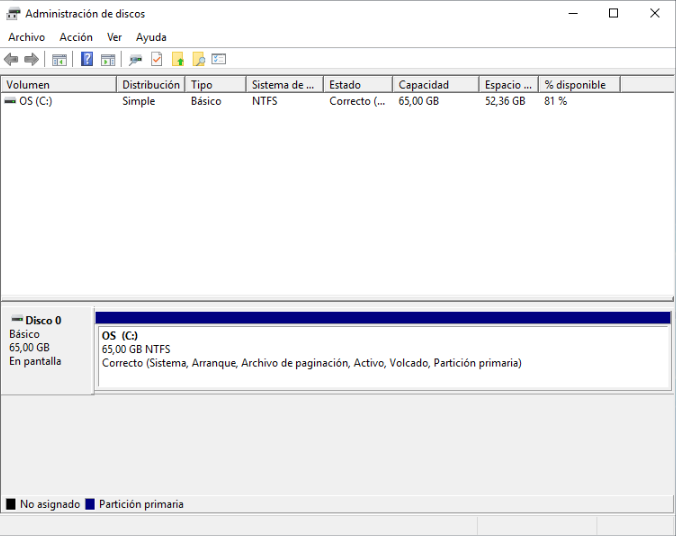Click the Back arrow toolbar icon
Screen dimensions: 676x536
pos(11,60)
